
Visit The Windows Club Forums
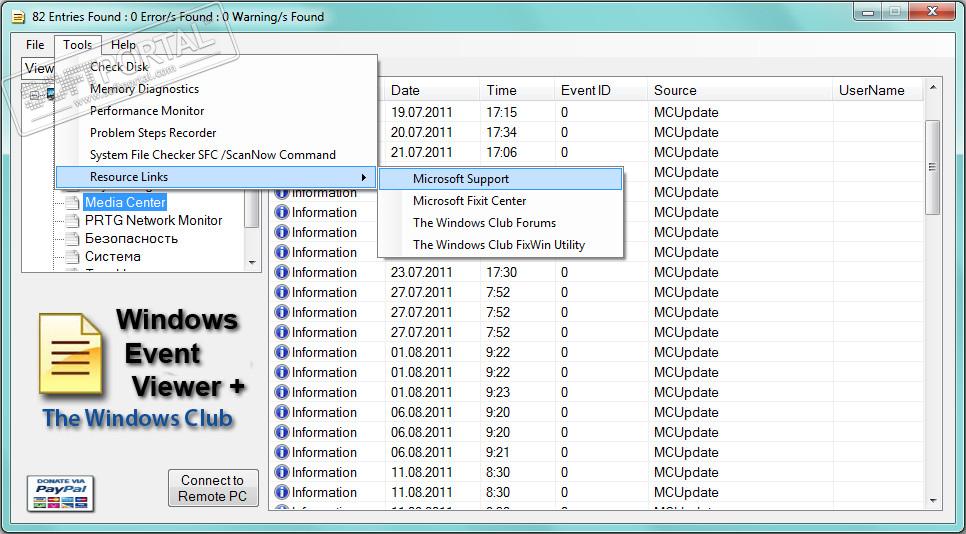[500, 223]
